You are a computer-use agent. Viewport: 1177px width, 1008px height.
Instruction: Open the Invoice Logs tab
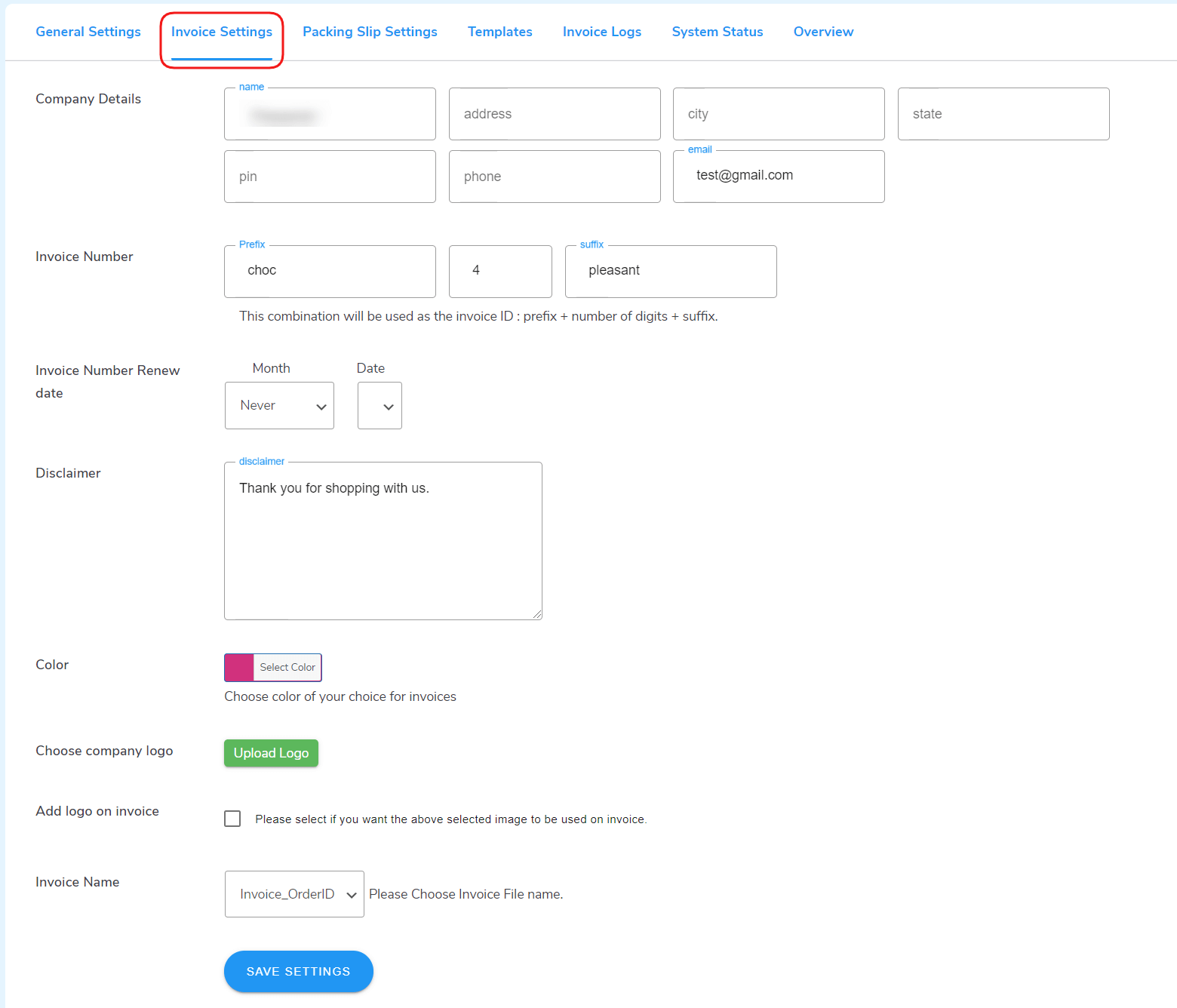point(601,32)
